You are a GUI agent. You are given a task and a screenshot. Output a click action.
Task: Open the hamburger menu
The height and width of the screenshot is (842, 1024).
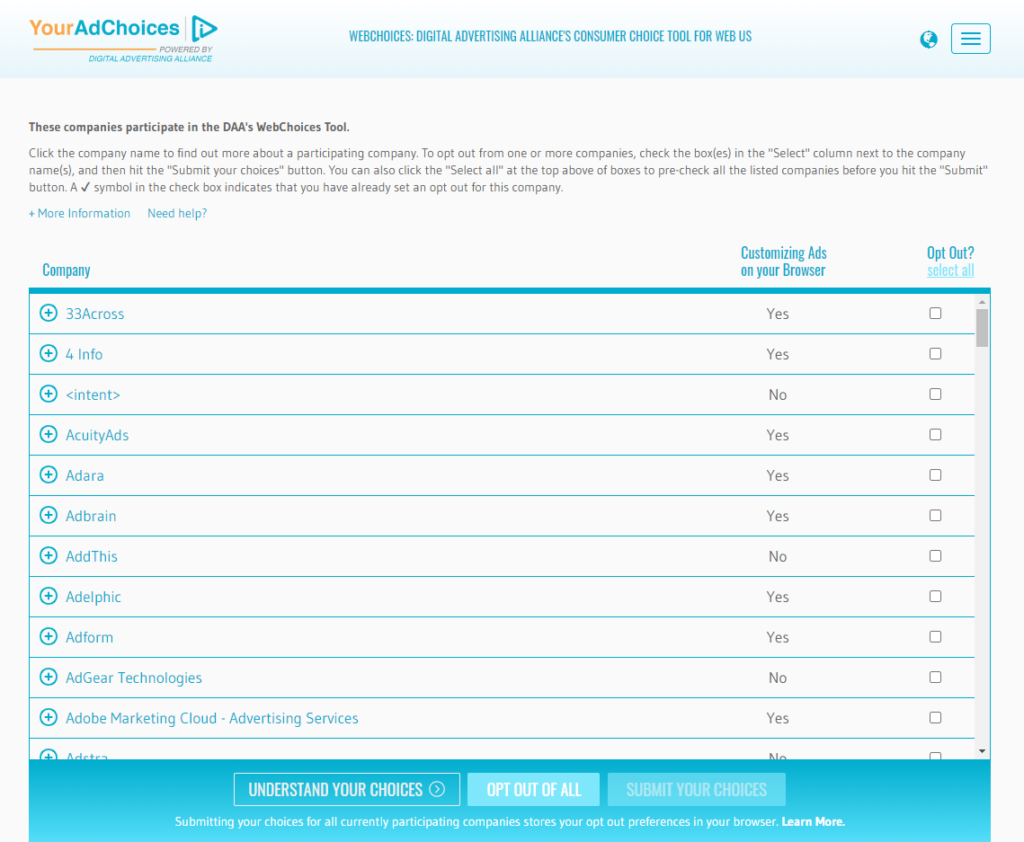pos(970,39)
